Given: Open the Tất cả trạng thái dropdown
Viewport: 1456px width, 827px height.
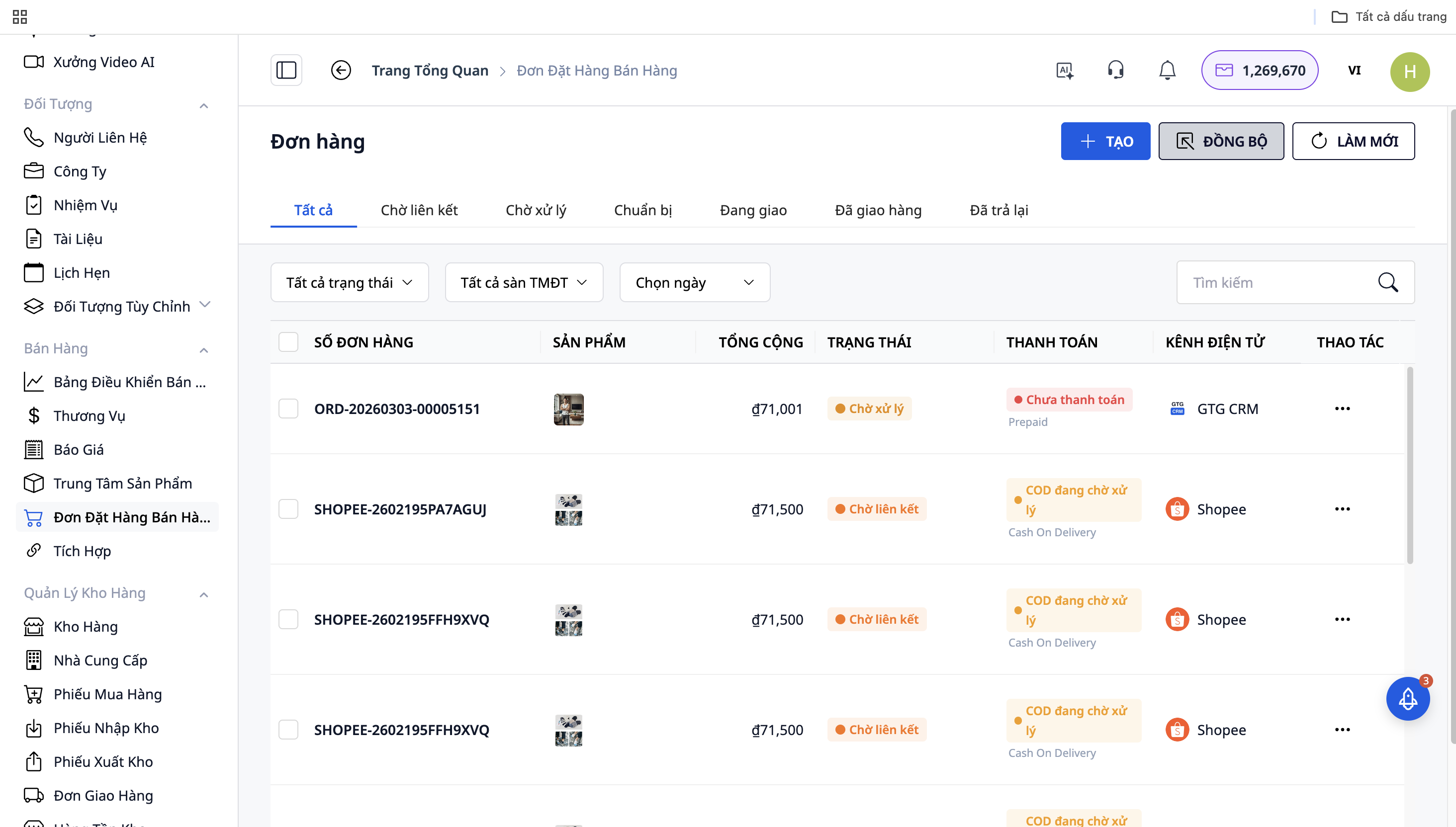Looking at the screenshot, I should (349, 282).
